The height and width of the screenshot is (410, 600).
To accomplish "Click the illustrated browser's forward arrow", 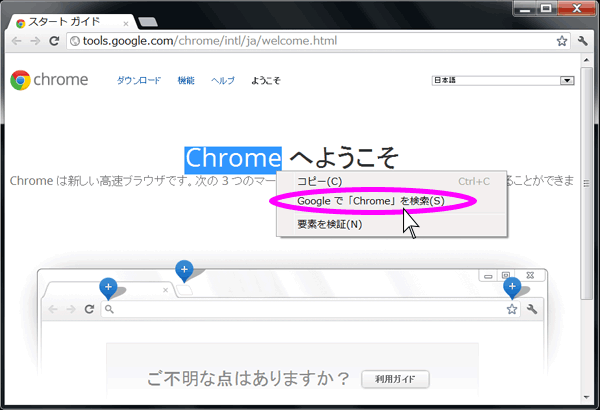I will click(71, 309).
